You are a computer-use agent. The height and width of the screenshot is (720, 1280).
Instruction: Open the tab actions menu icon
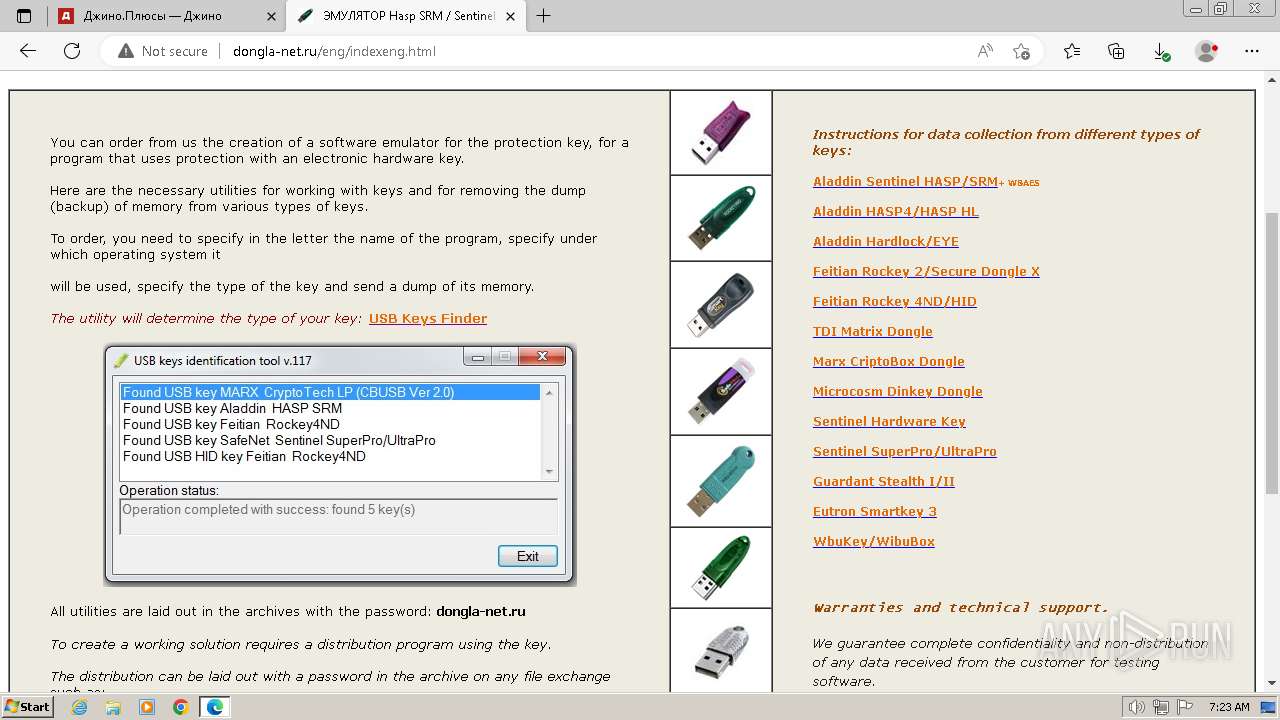coord(24,16)
